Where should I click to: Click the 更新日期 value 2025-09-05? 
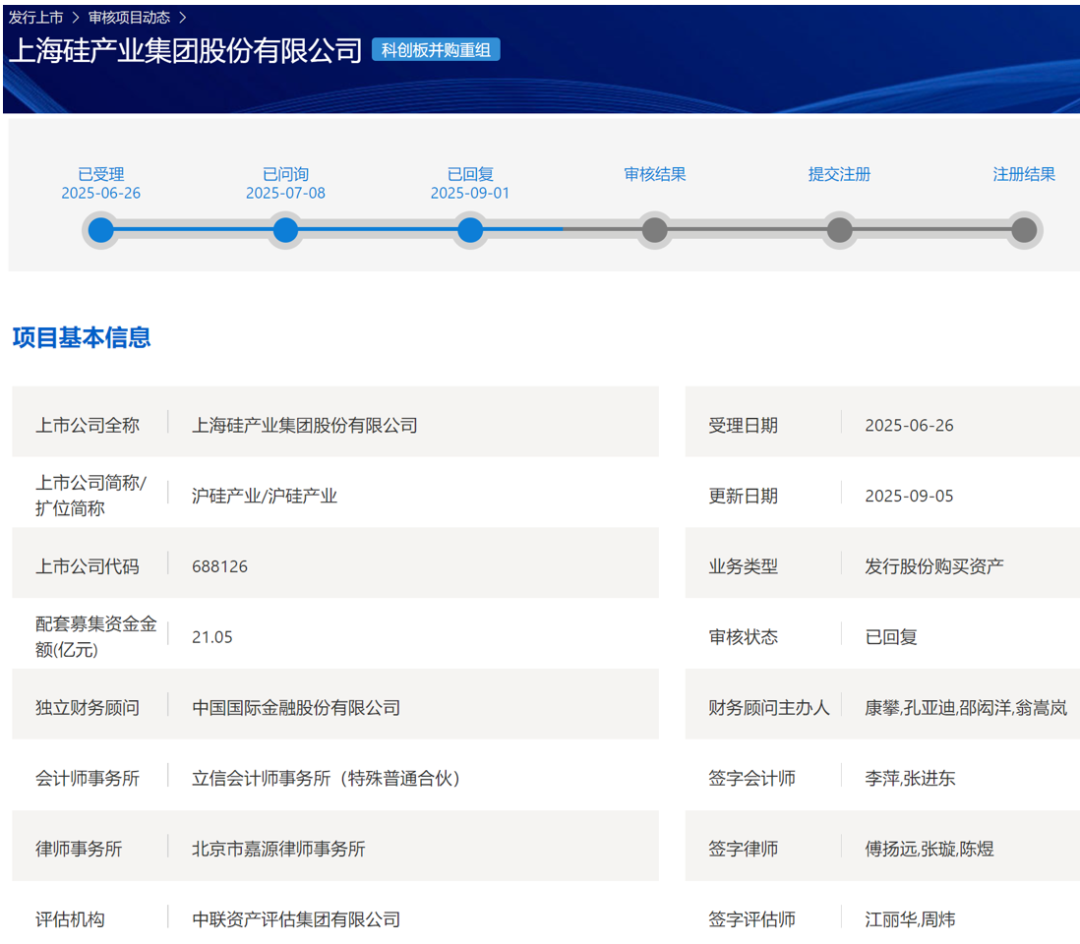(909, 496)
